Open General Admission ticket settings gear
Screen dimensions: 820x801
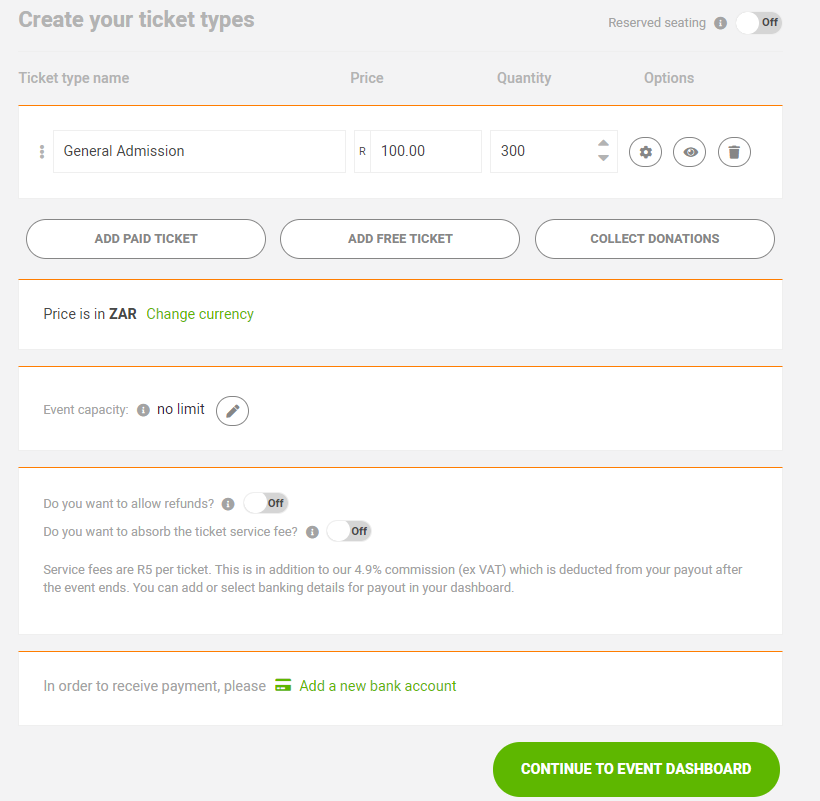(645, 152)
